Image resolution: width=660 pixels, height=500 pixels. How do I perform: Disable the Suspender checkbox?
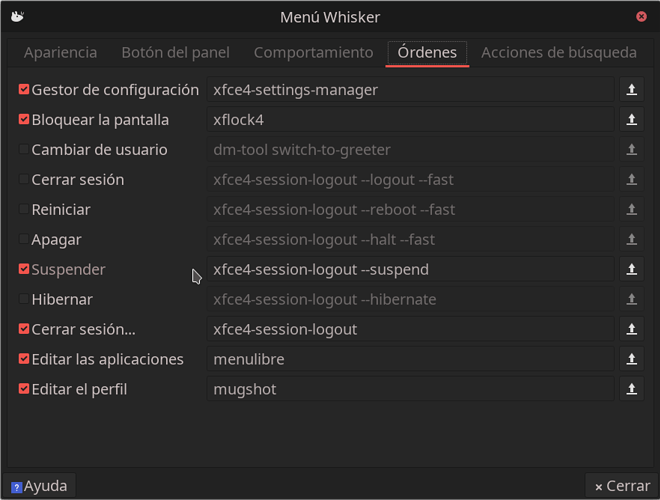[x=24, y=269]
